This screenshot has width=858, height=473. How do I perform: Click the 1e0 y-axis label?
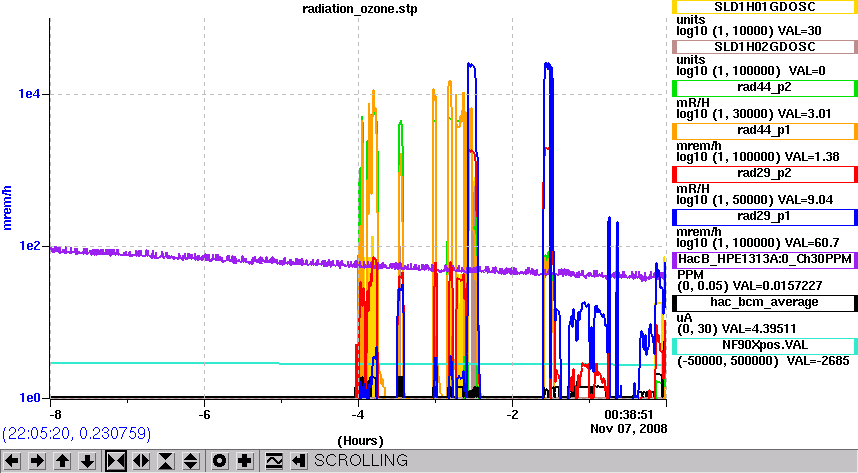pos(29,398)
